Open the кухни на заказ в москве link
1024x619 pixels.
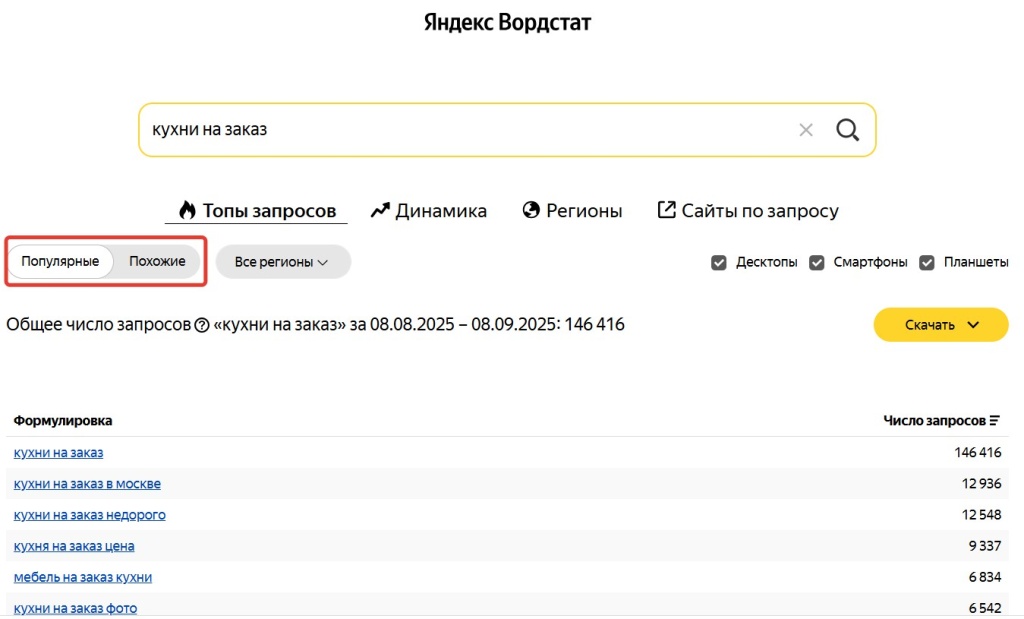[x=87, y=484]
